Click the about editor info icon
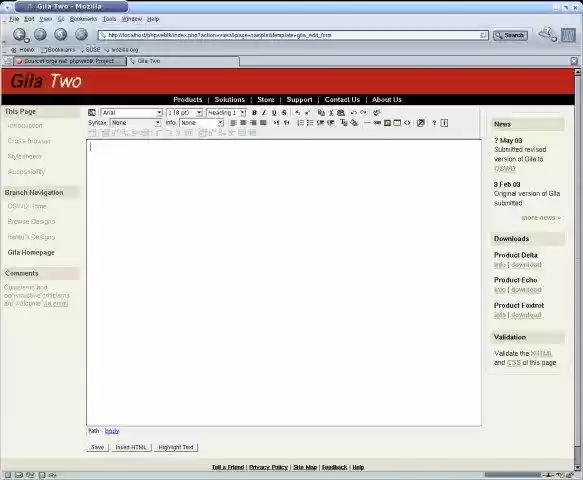Screen dimensions: 583x480 (444, 123)
